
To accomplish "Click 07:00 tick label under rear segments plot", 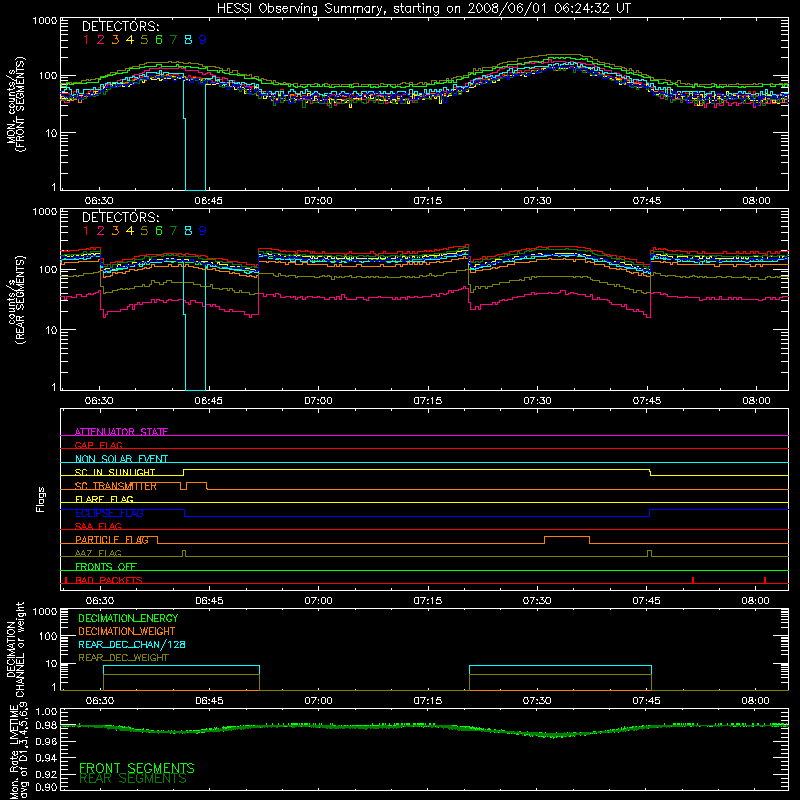I will [318, 401].
